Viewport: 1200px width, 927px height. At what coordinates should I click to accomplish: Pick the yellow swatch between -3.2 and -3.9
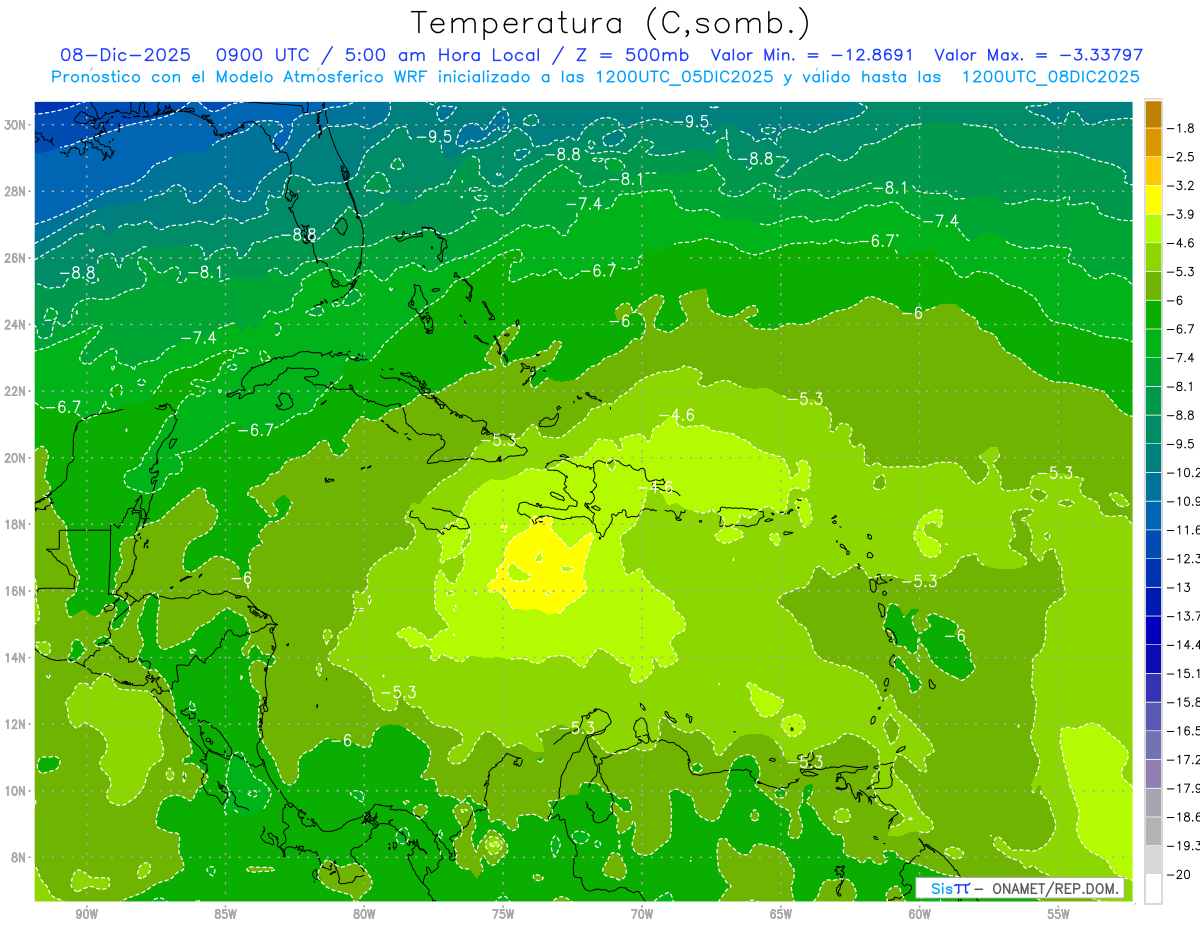click(x=1154, y=200)
